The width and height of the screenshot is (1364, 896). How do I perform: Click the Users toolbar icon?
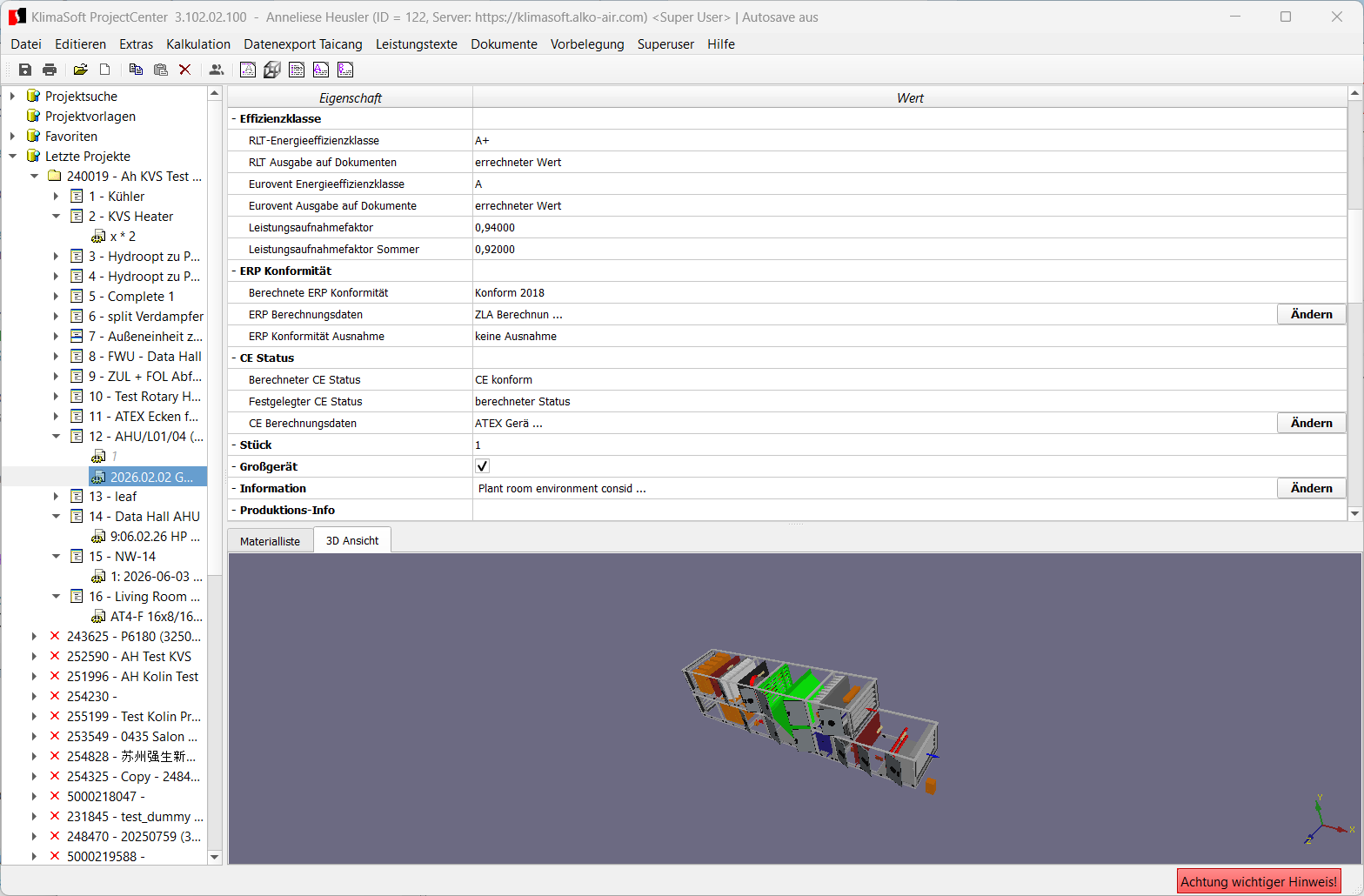click(x=217, y=70)
